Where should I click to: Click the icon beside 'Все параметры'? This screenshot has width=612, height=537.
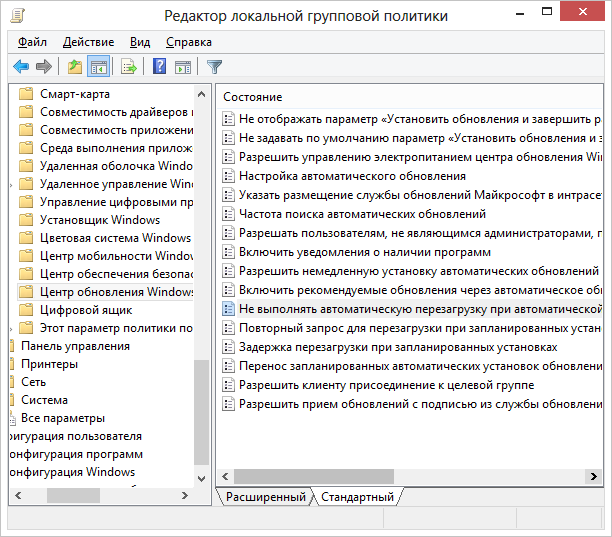12,418
